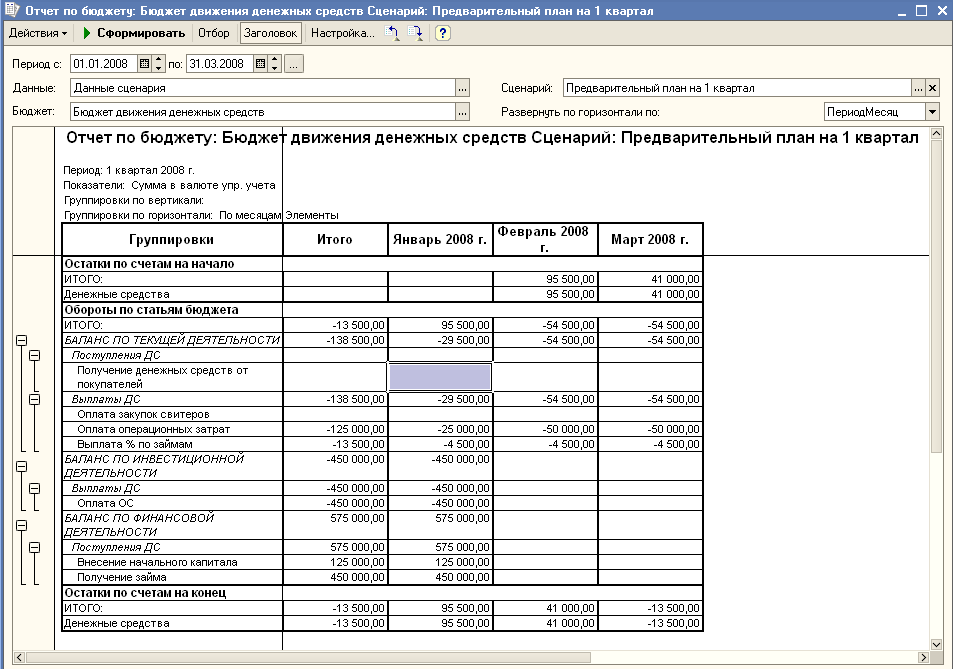Click the Бюджет field value
953x669 pixels.
tap(263, 112)
